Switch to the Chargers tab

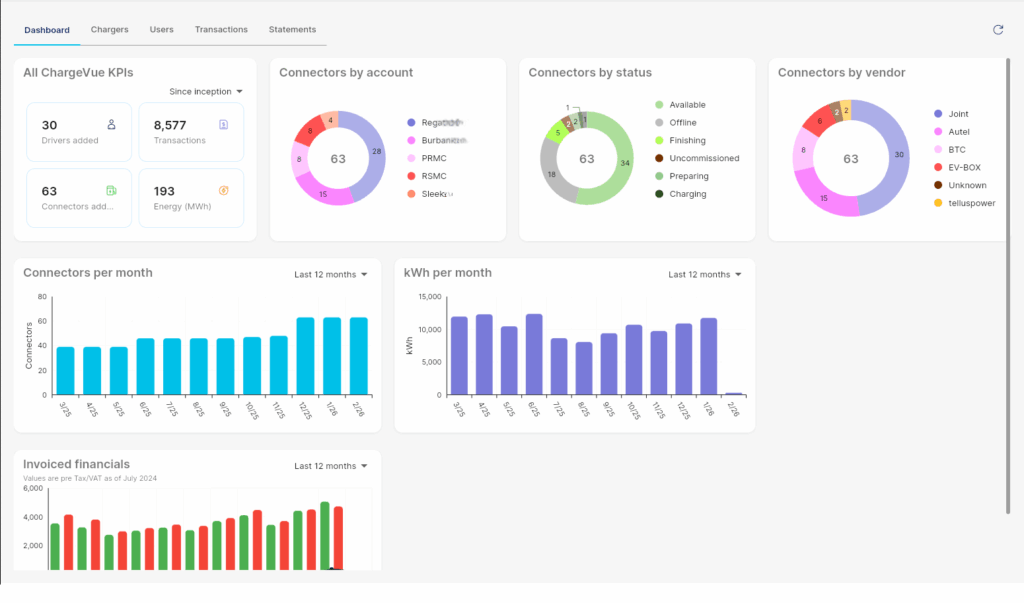coord(109,30)
